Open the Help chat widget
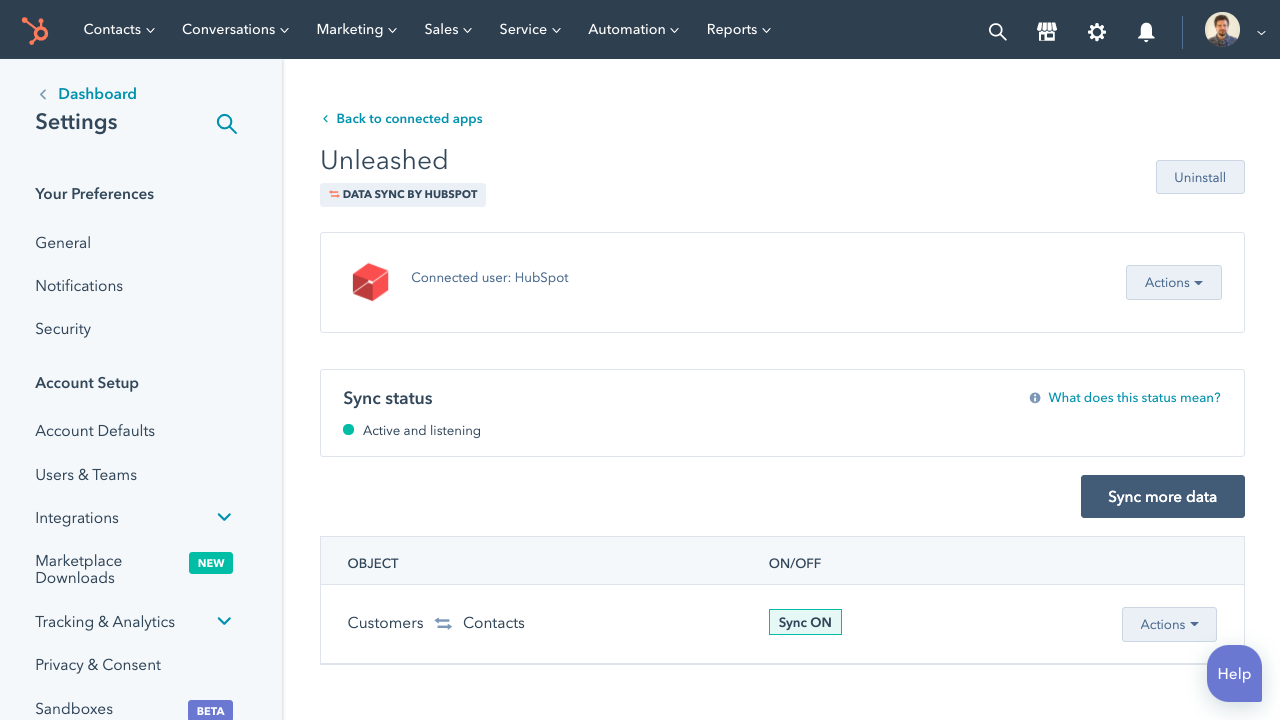The image size is (1280, 720). click(x=1234, y=673)
